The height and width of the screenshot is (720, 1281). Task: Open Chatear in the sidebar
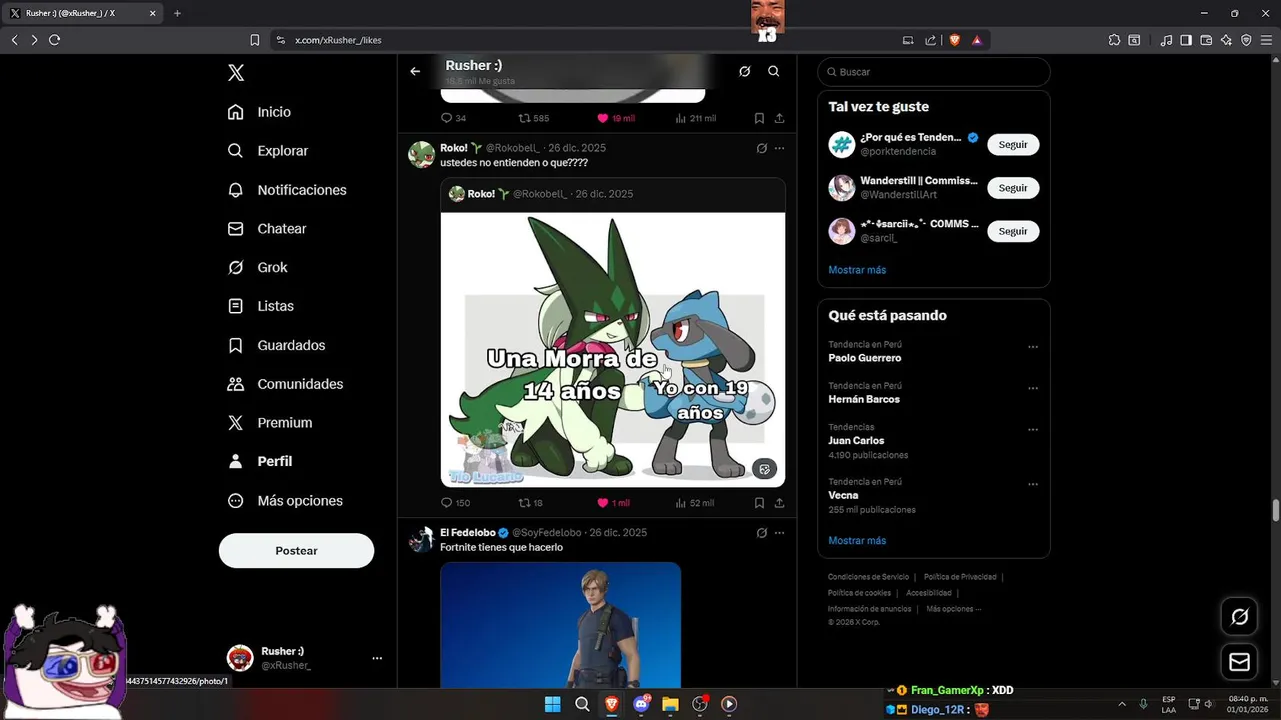coord(267,229)
